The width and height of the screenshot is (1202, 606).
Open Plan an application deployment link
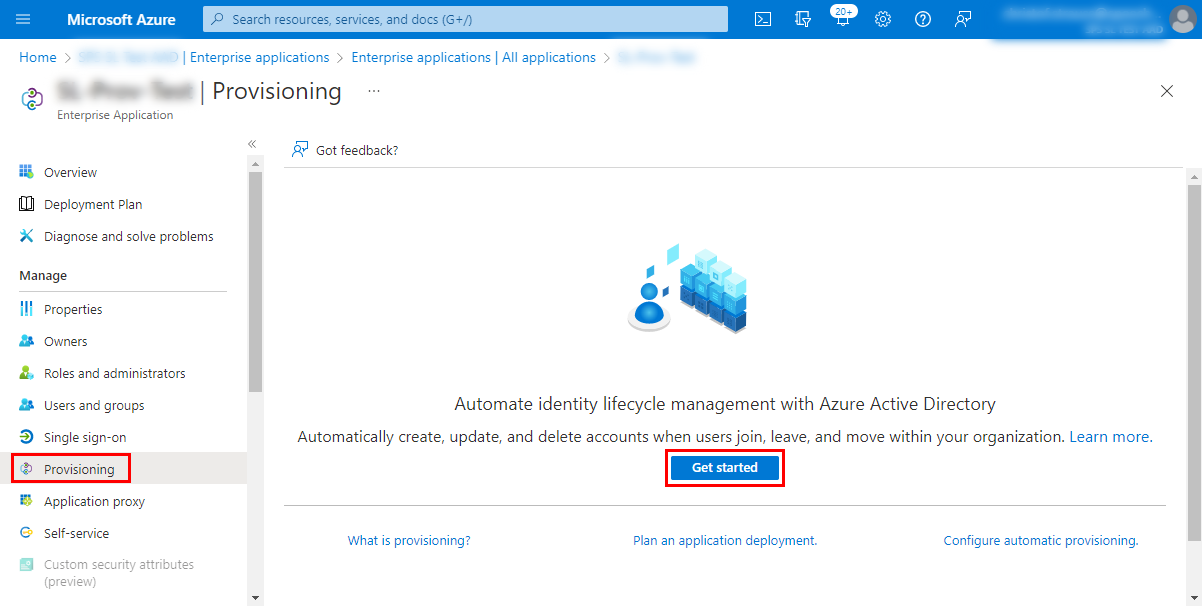coord(725,540)
